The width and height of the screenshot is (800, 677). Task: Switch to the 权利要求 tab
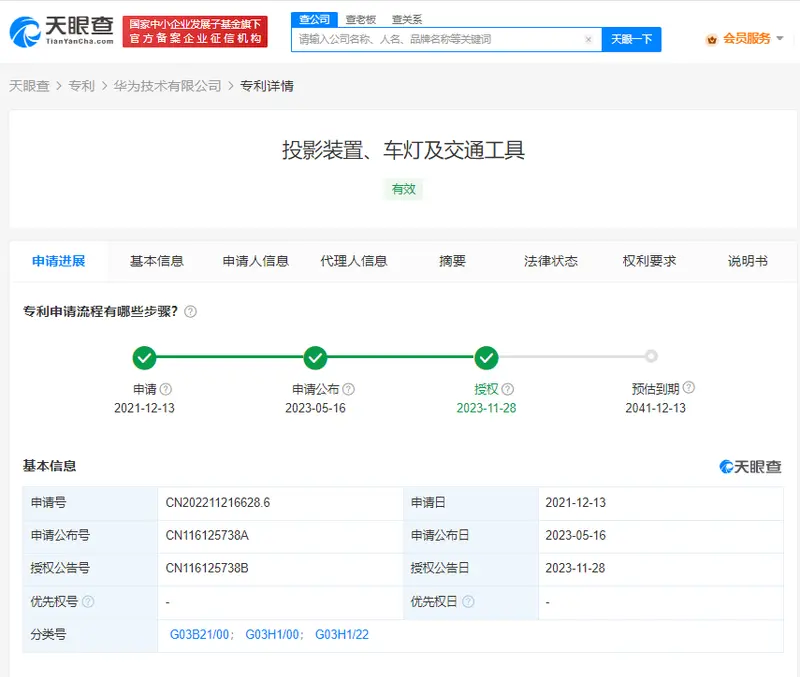649,261
